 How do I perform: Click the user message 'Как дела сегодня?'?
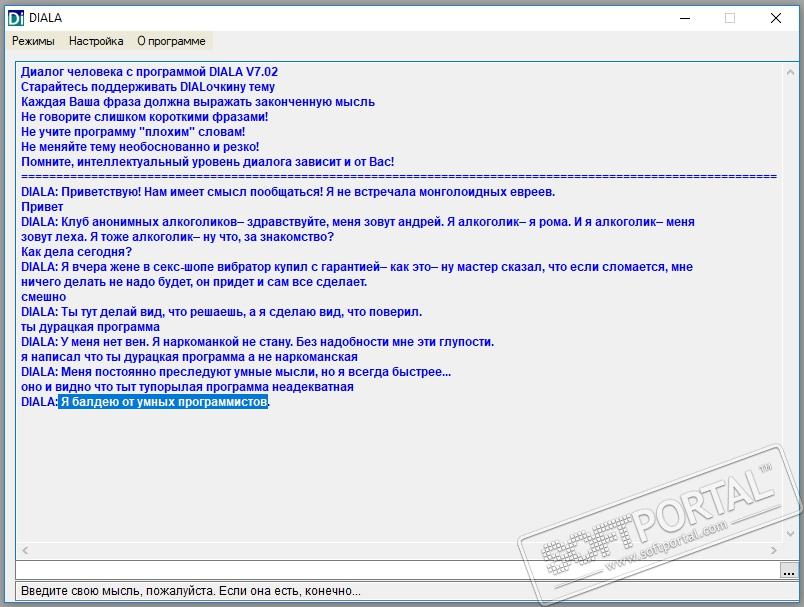pos(76,252)
